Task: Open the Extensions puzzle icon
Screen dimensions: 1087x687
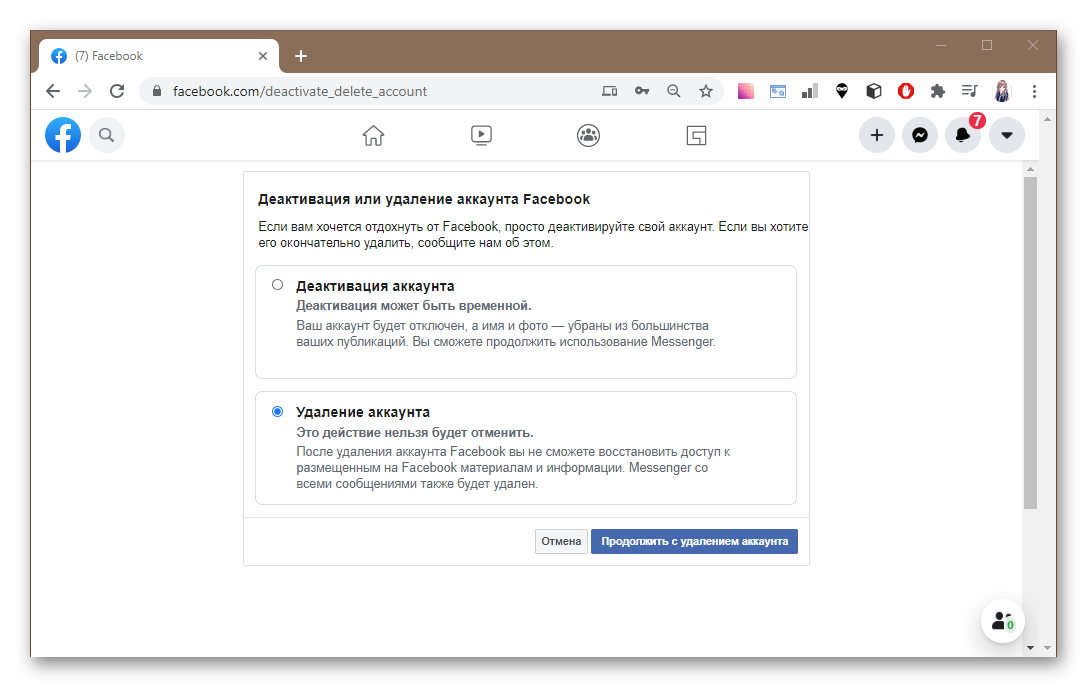Action: tap(937, 91)
